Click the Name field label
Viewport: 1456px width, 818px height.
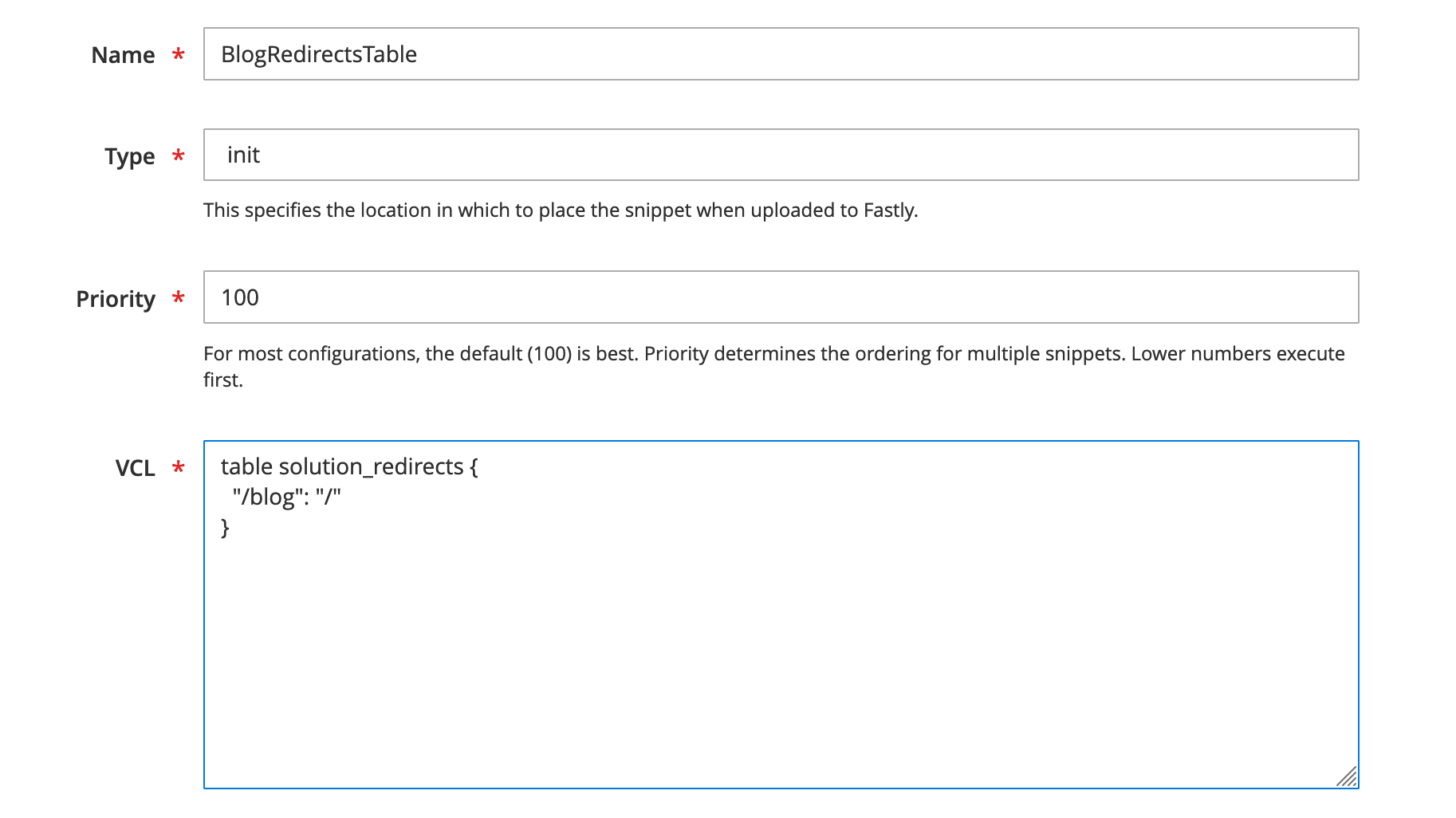[123, 55]
